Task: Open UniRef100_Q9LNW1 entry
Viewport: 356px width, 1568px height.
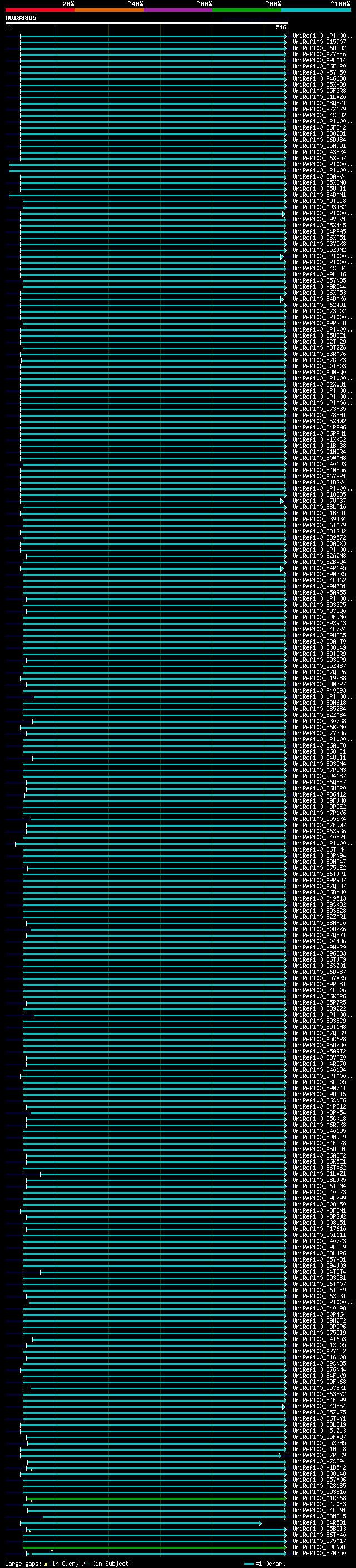Action: [x=319, y=1547]
